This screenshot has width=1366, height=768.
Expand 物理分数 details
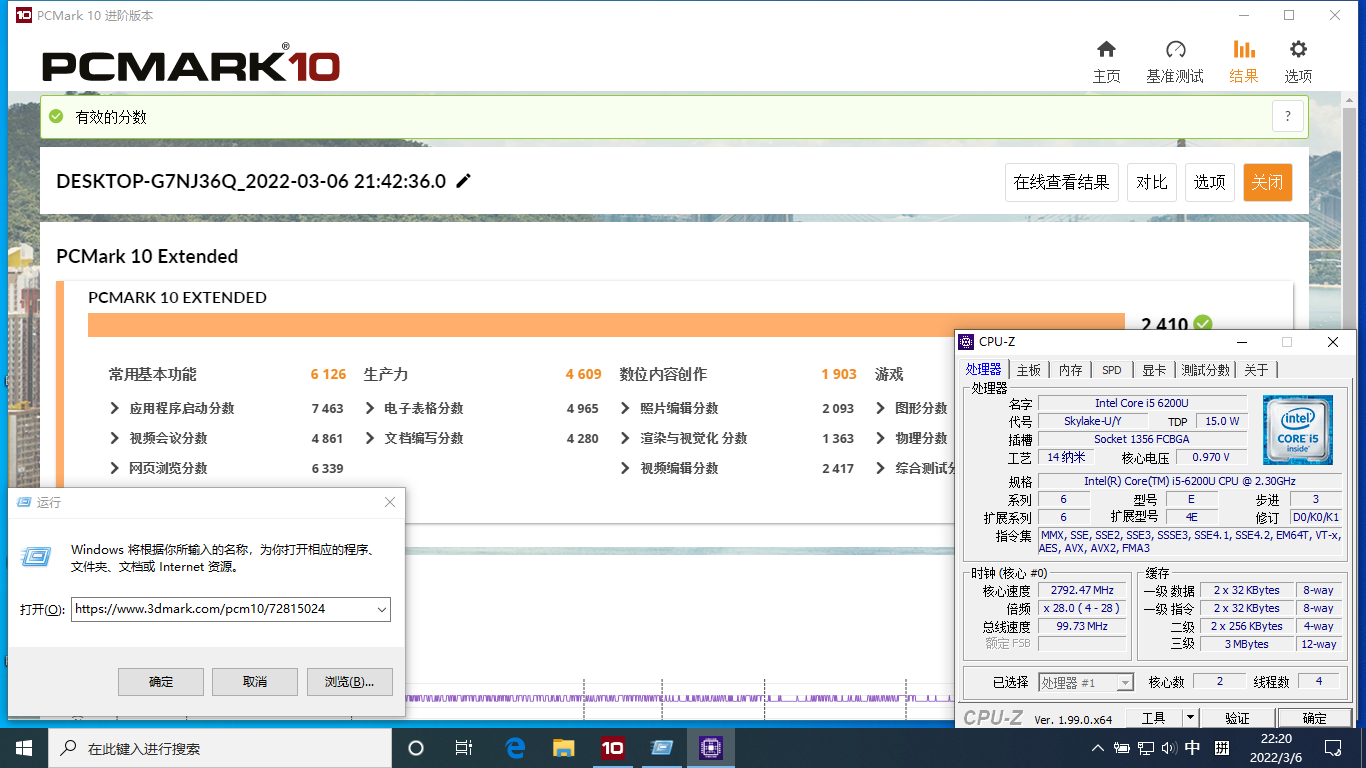click(881, 438)
